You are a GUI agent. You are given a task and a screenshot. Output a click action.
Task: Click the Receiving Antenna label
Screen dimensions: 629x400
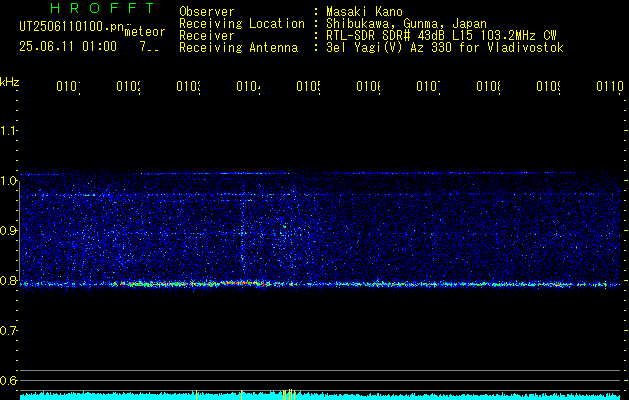point(238,48)
